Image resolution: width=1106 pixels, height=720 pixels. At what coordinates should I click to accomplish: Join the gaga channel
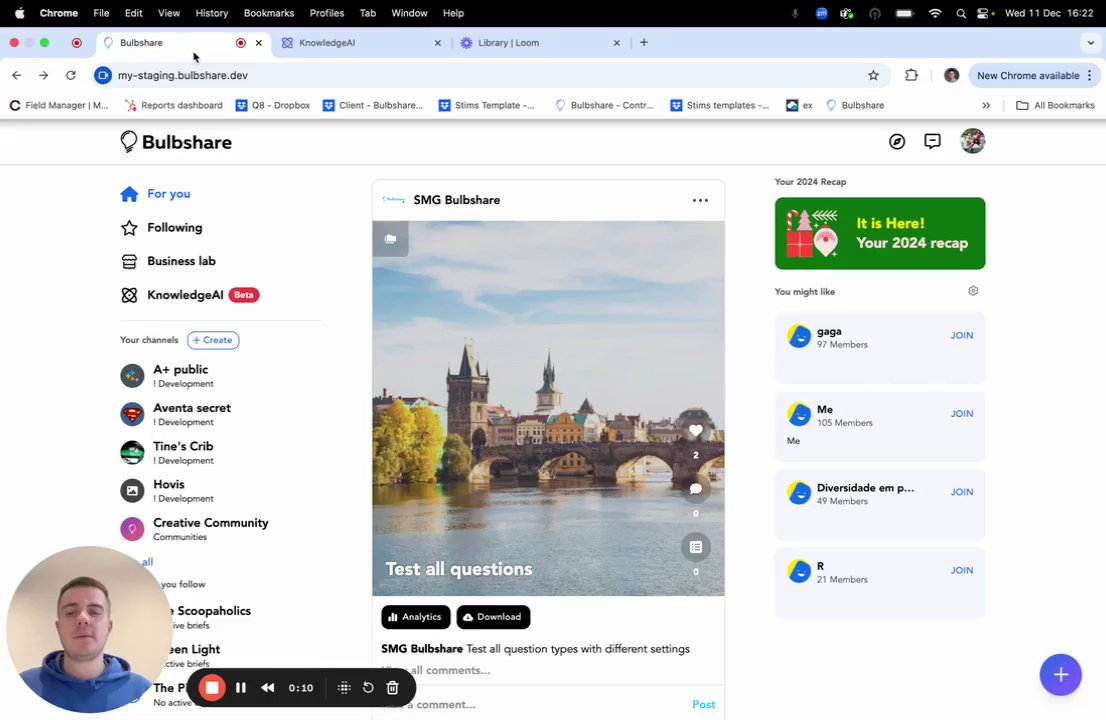(961, 336)
